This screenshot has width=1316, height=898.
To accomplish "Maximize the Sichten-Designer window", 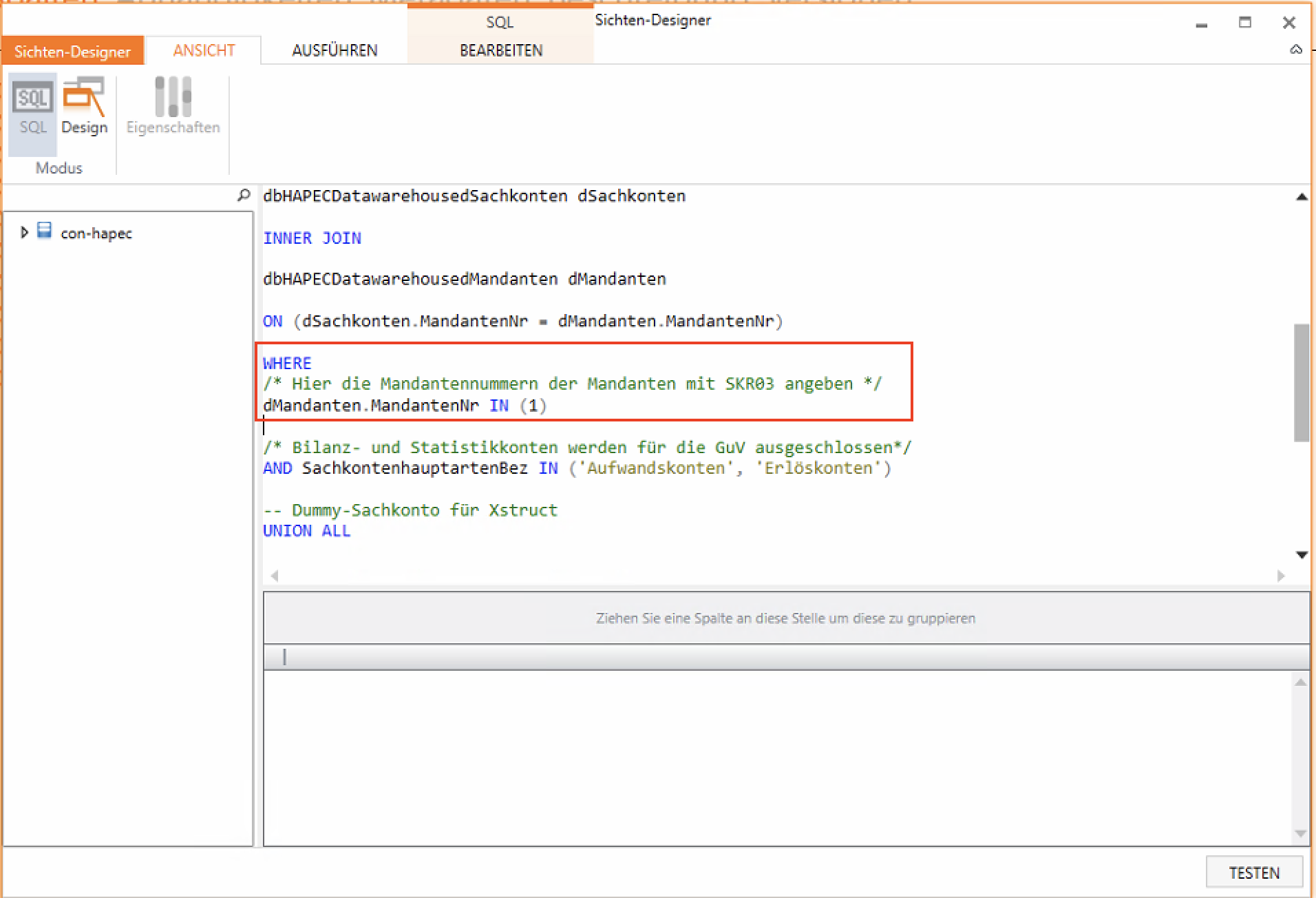I will click(1244, 23).
